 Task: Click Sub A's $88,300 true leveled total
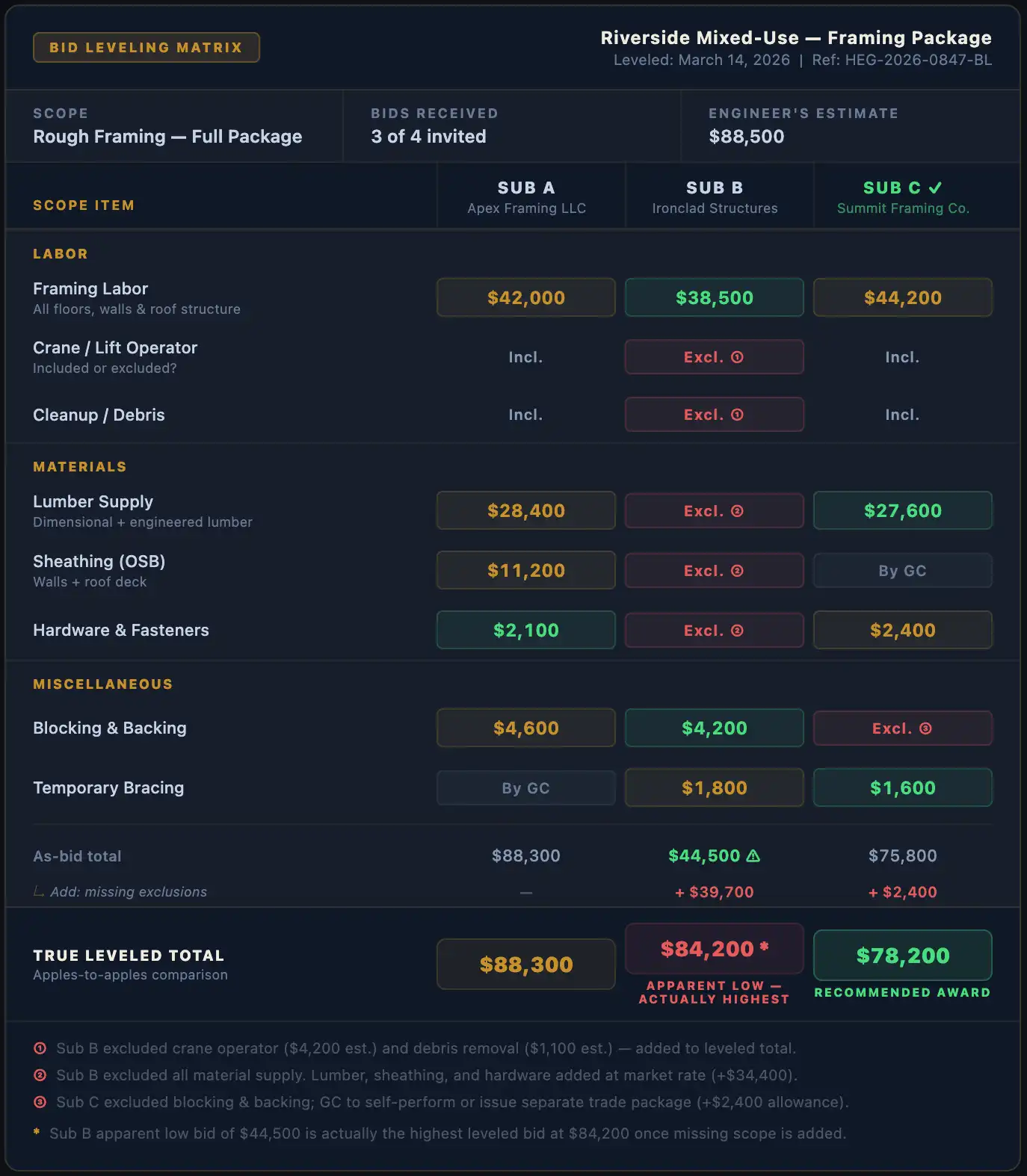coord(526,964)
